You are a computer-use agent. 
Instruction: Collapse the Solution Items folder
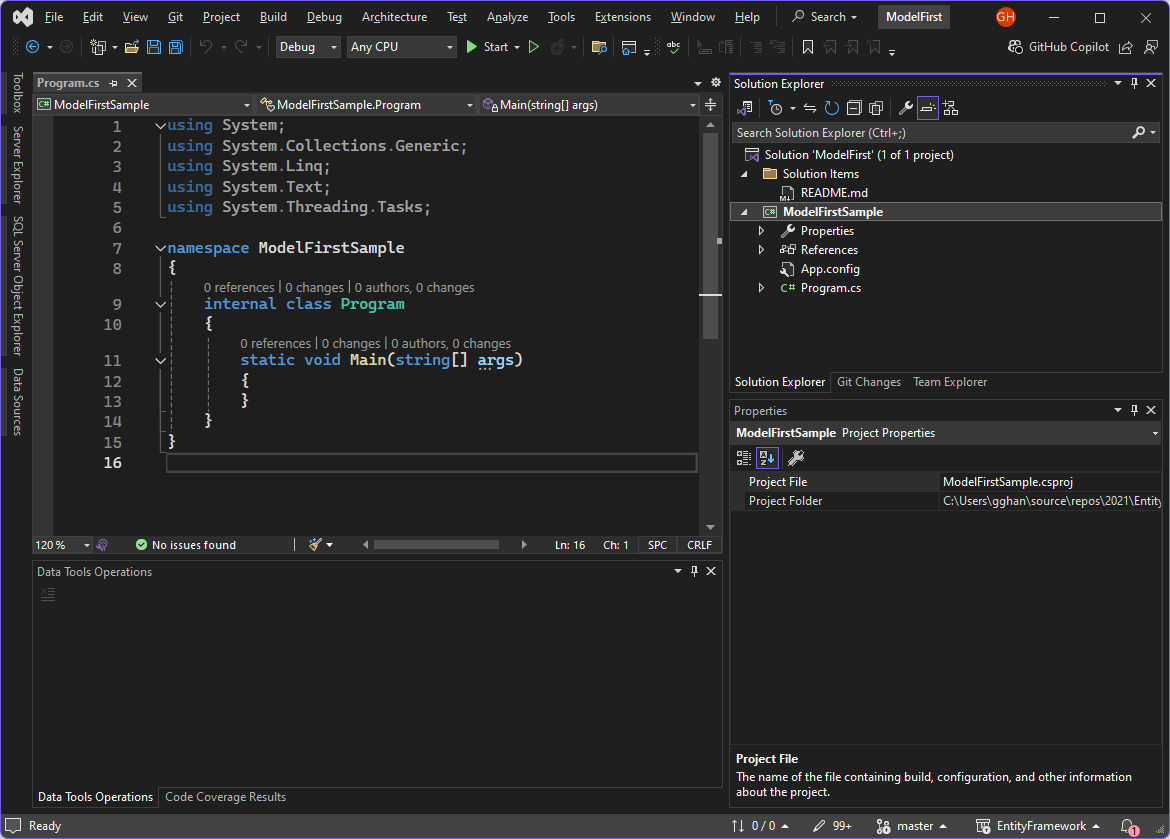pos(742,173)
